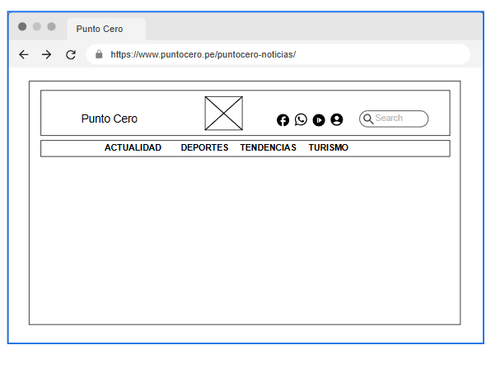The height and width of the screenshot is (382, 500).
Task: Select the Punto Cero browser tab
Action: click(x=106, y=29)
